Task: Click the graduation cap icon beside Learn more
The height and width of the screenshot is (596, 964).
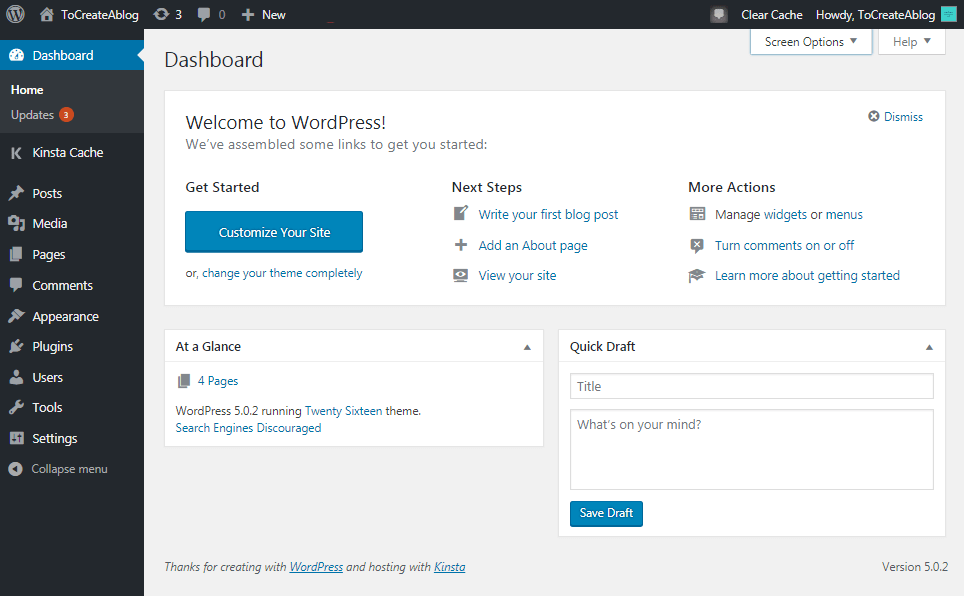Action: 697,276
